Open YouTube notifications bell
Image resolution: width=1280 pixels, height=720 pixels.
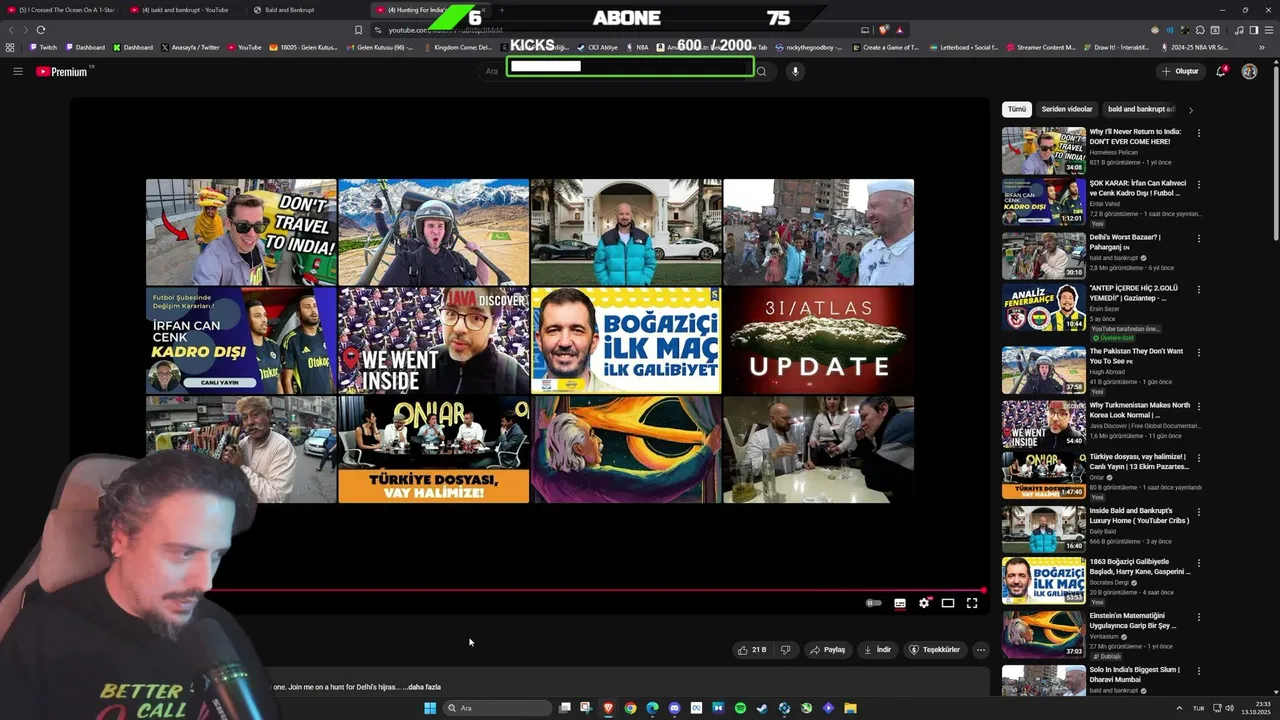[1221, 71]
